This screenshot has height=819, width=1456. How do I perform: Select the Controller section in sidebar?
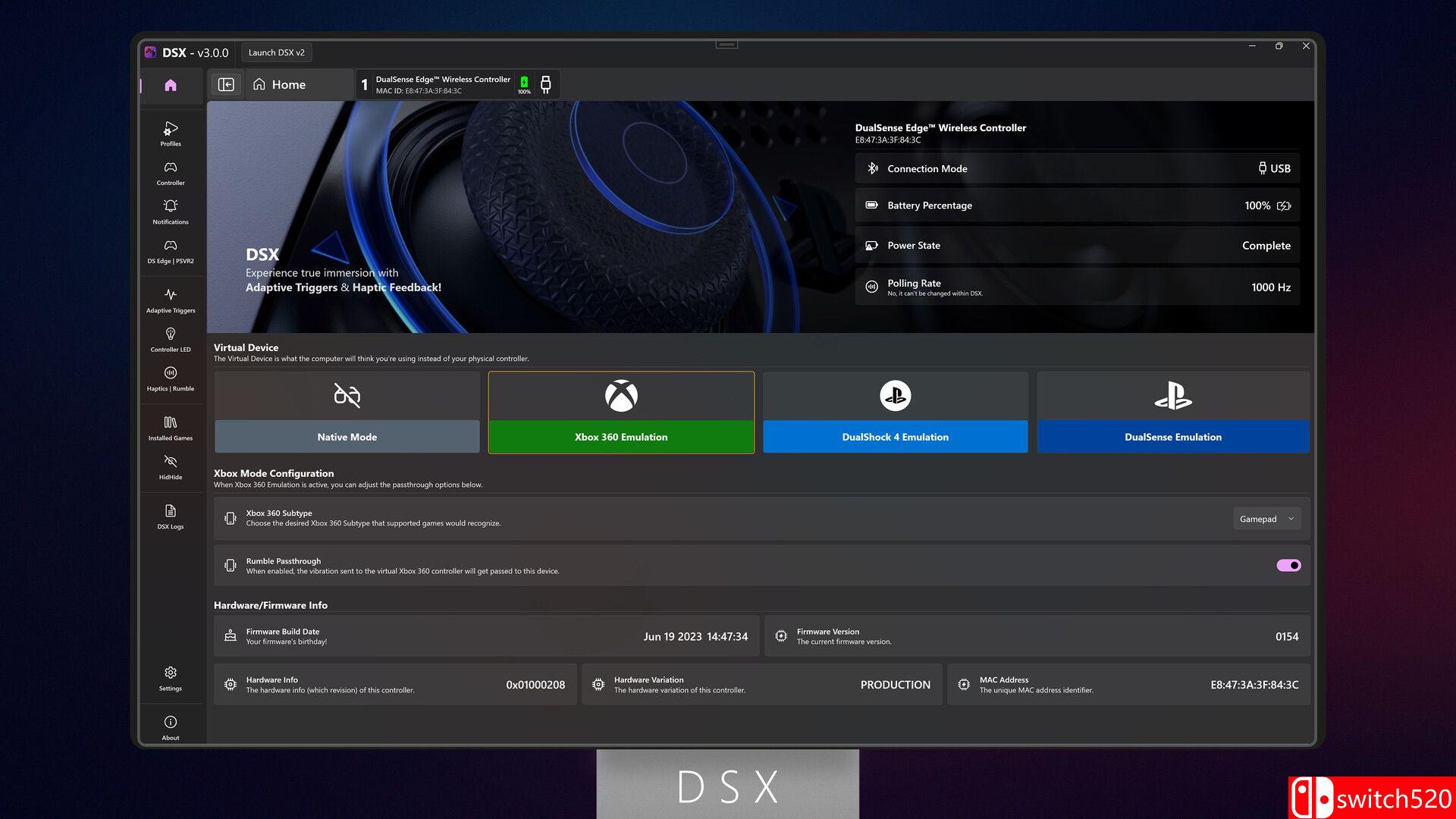[x=170, y=173]
